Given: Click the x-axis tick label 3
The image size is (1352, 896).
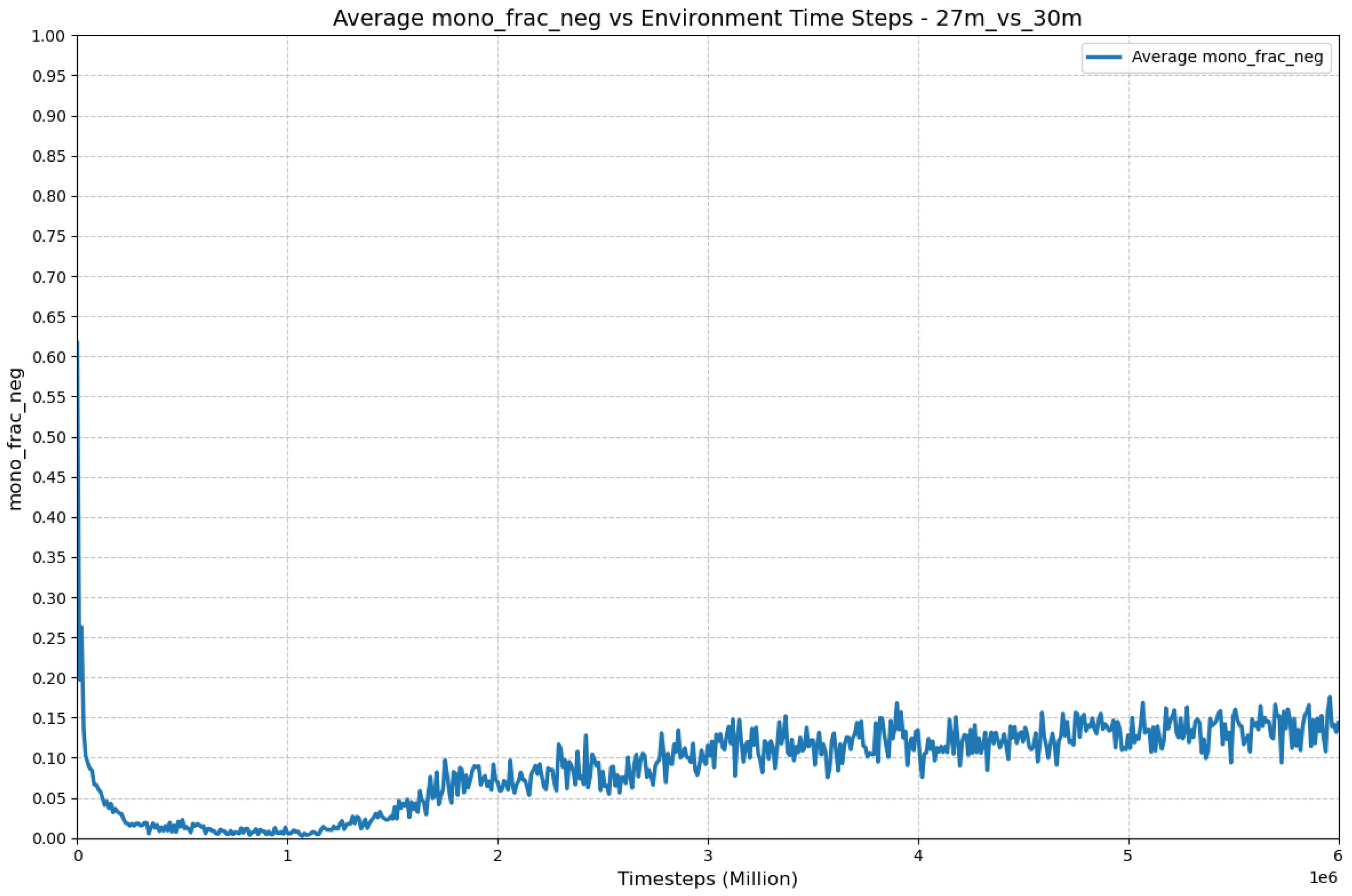Looking at the screenshot, I should pos(708,856).
